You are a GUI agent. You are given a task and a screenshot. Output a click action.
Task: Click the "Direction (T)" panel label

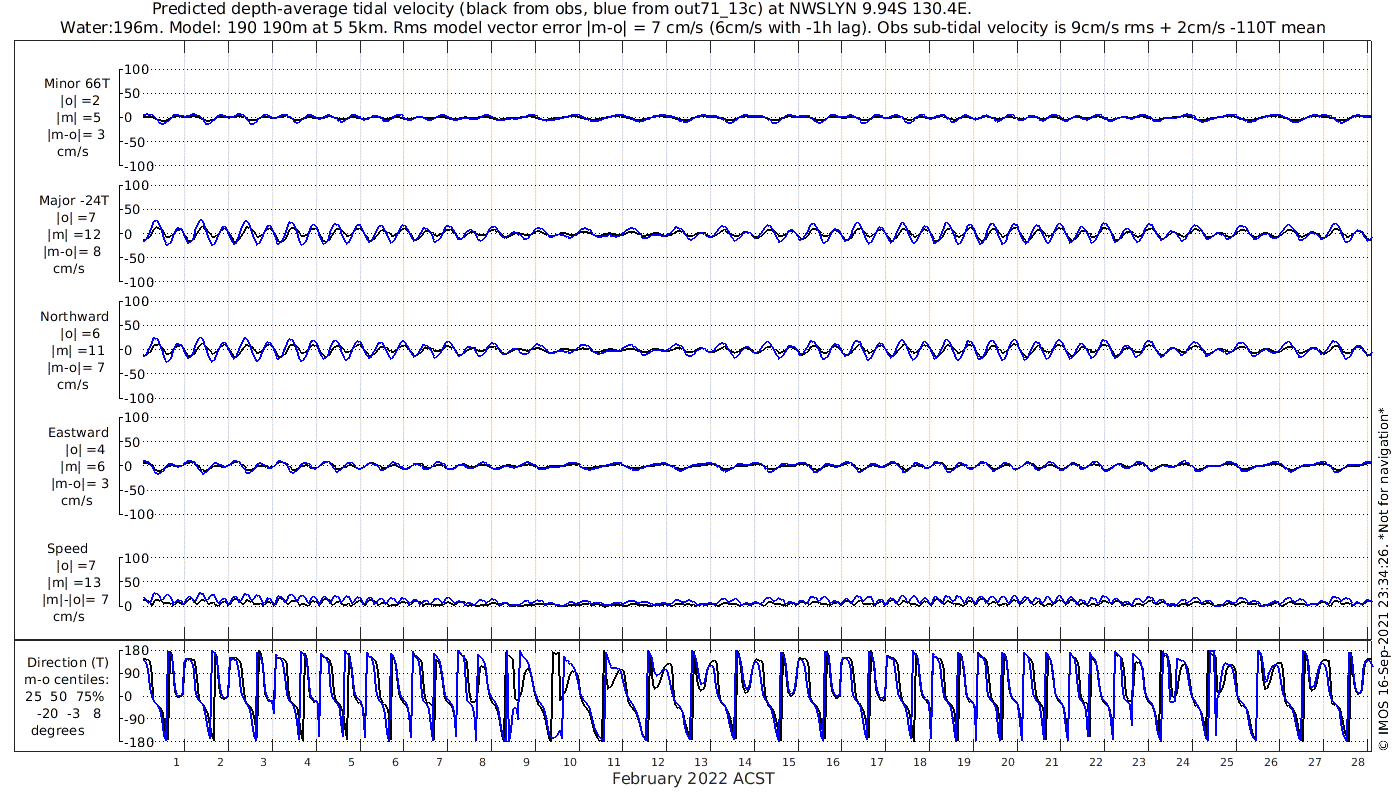68,662
